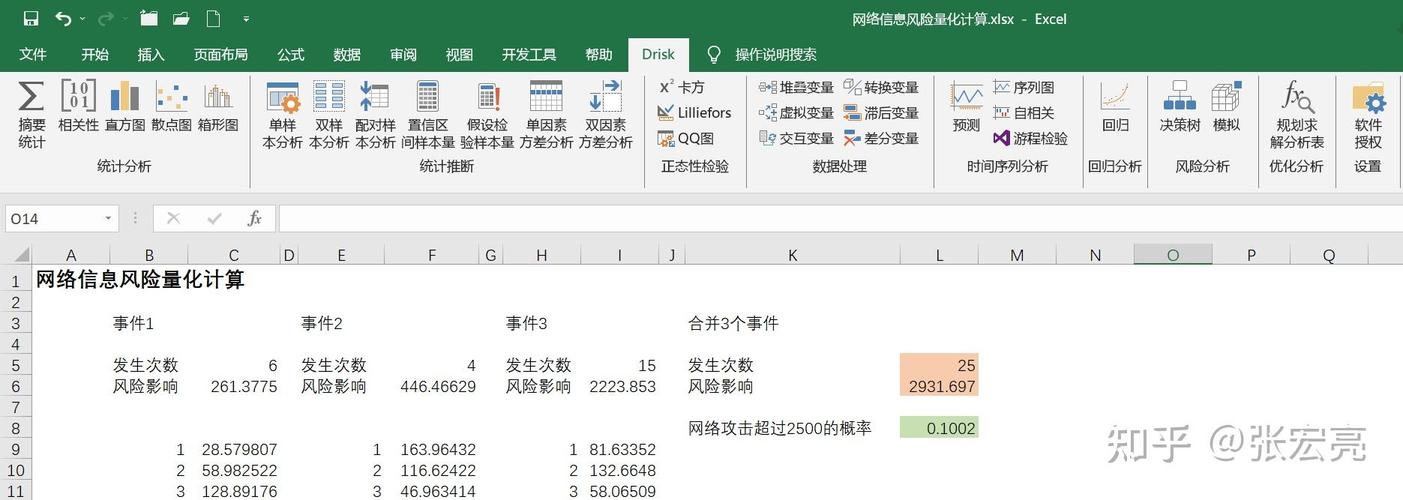Open the 文件 menu

click(32, 54)
